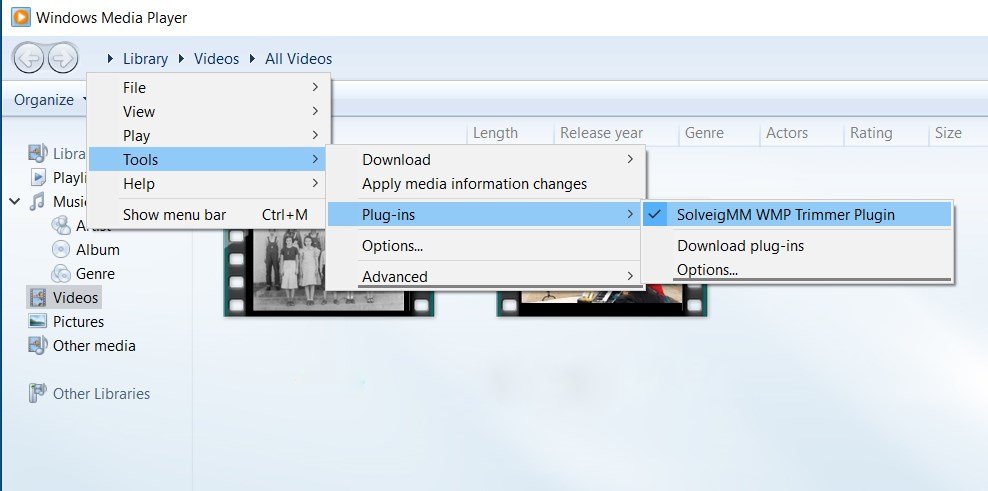Image resolution: width=988 pixels, height=491 pixels.
Task: Select Other media in navigation tree
Action: tap(94, 345)
